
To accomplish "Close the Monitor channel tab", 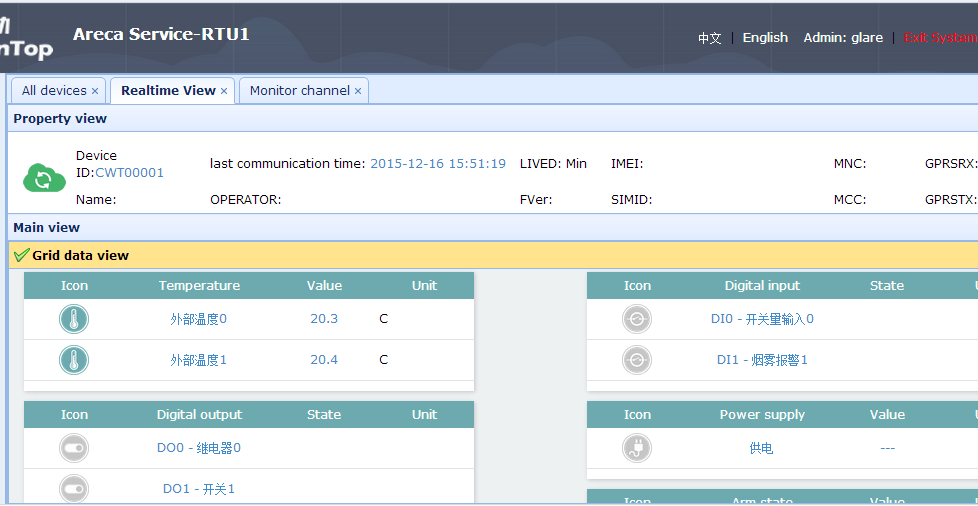I will [x=358, y=91].
